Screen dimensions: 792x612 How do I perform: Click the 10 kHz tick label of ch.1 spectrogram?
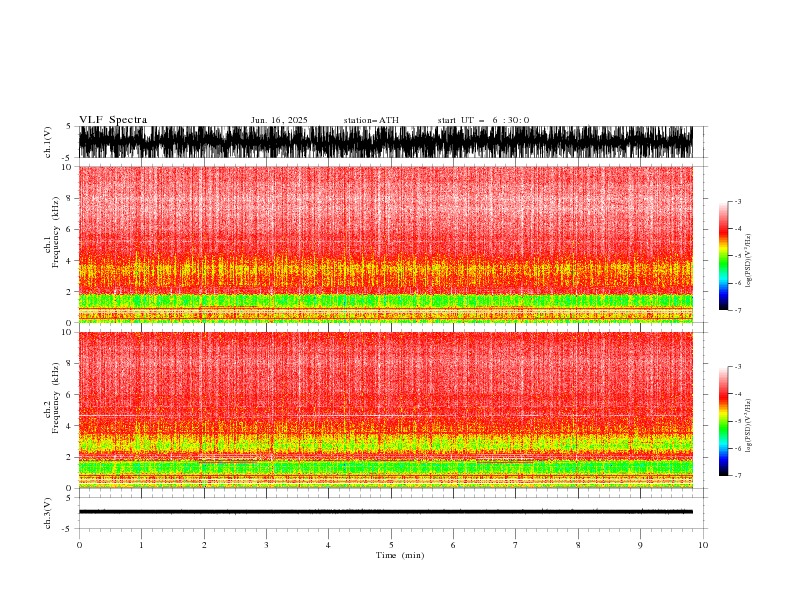66,167
